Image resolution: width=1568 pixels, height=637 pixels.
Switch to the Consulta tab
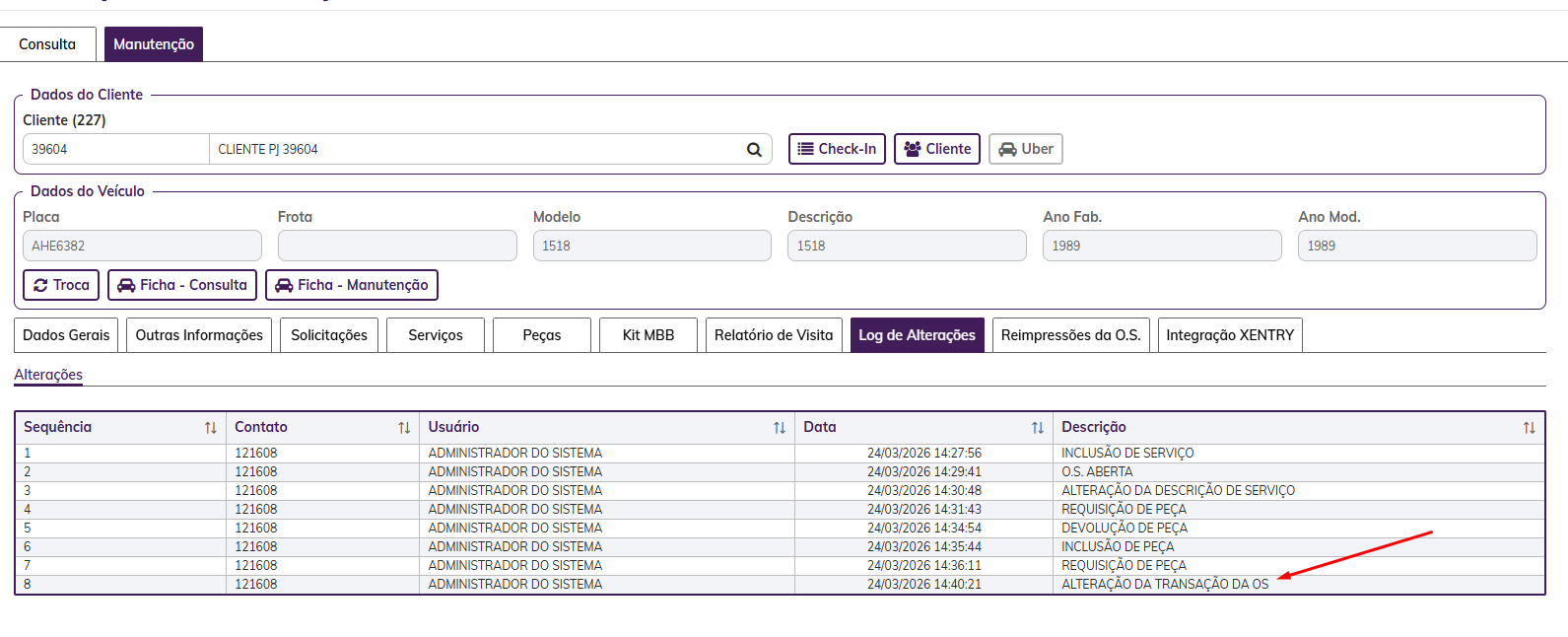[47, 44]
